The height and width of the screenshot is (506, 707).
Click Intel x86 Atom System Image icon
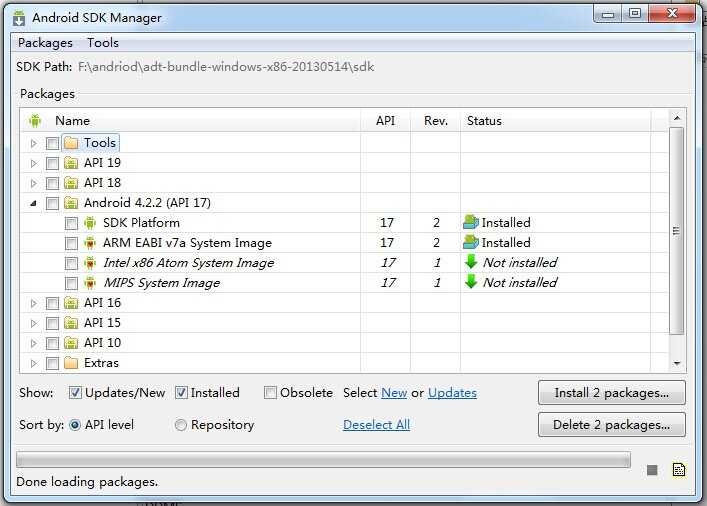[x=90, y=263]
